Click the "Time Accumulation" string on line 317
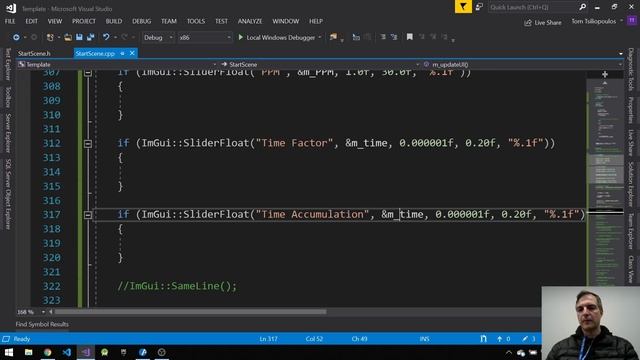Viewport: 640px width, 360px height. pyautogui.click(x=312, y=214)
